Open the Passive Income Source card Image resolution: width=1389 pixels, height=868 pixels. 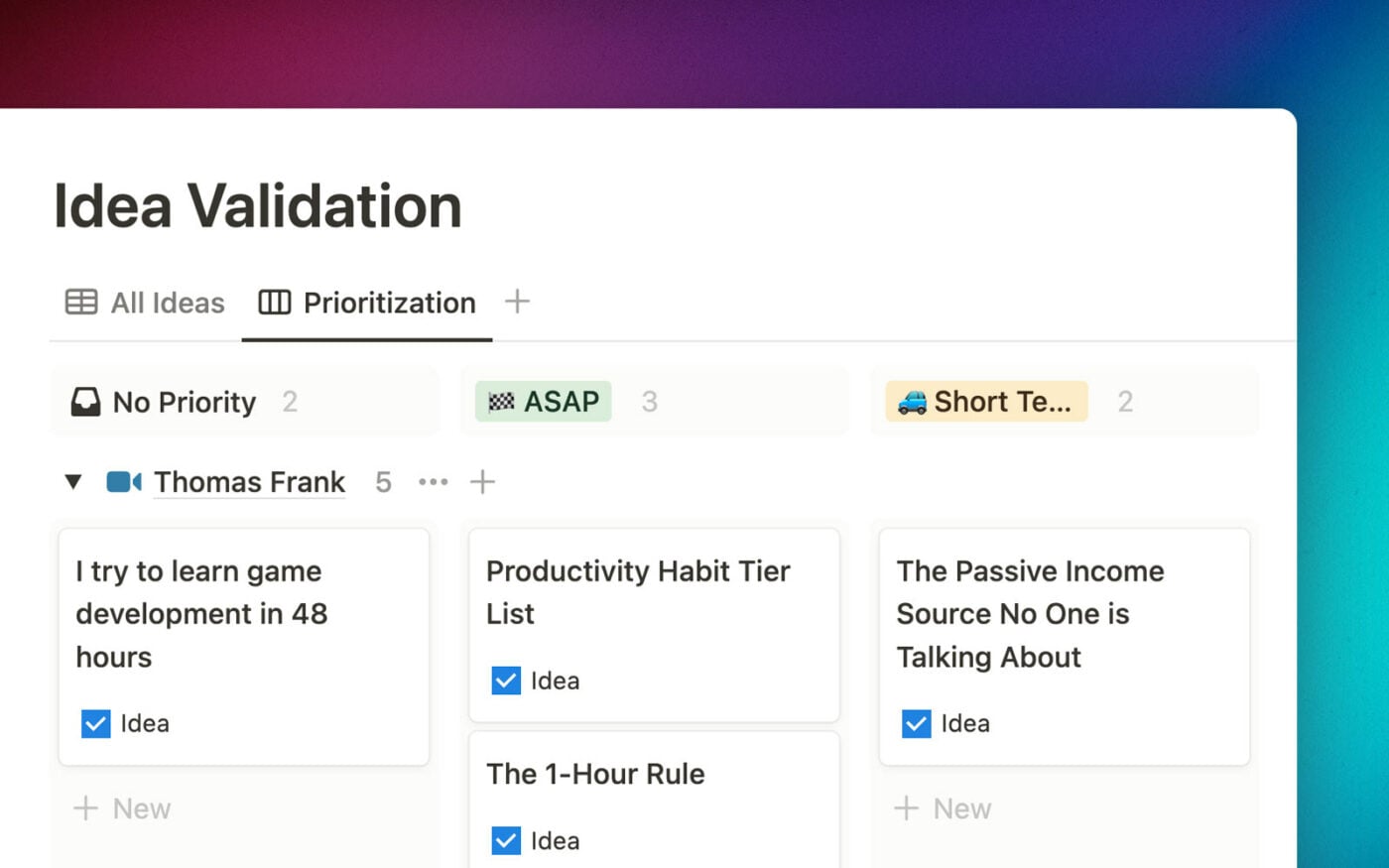[x=1030, y=613]
